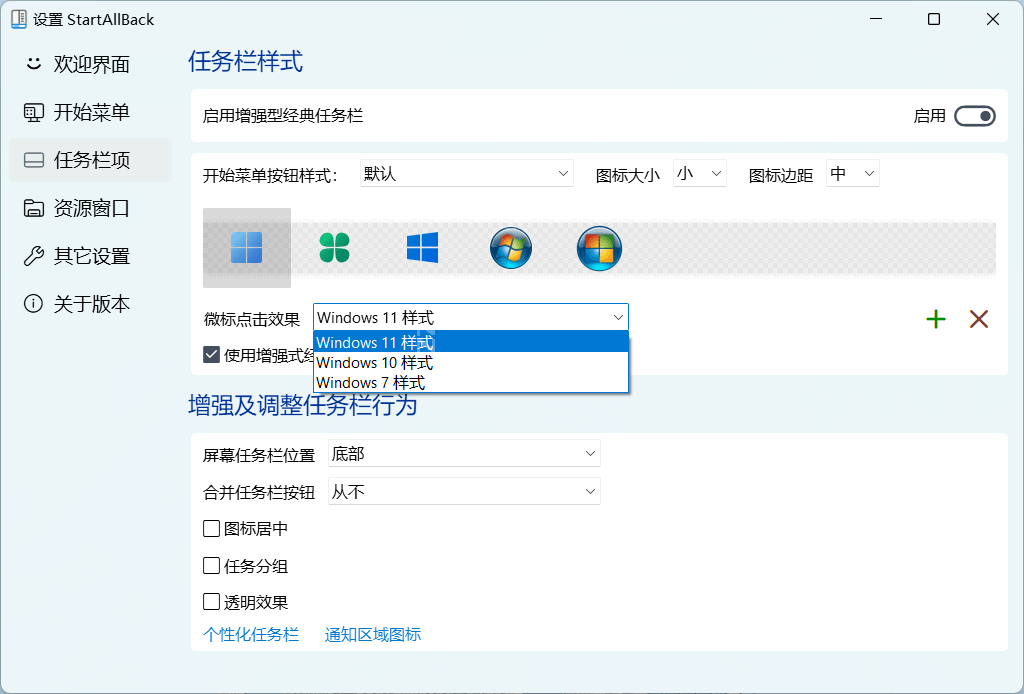This screenshot has height=694, width=1024.
Task: Go to the 其它设置 page
Action: click(x=91, y=256)
